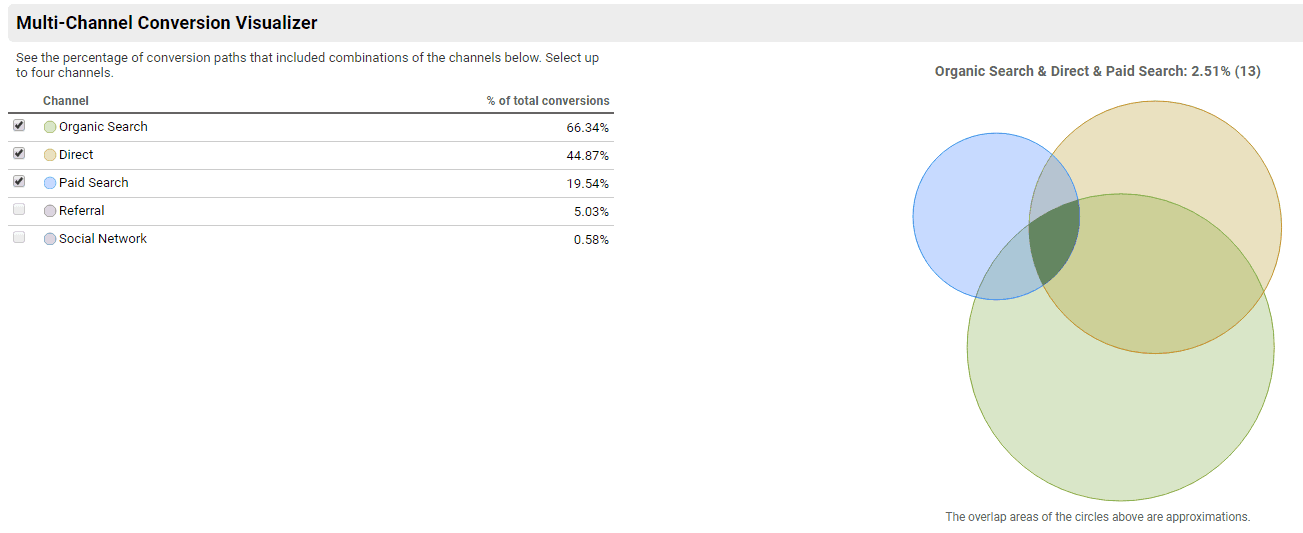Click the blue Paid Search color dot
Image resolution: width=1303 pixels, height=533 pixels.
click(x=50, y=183)
